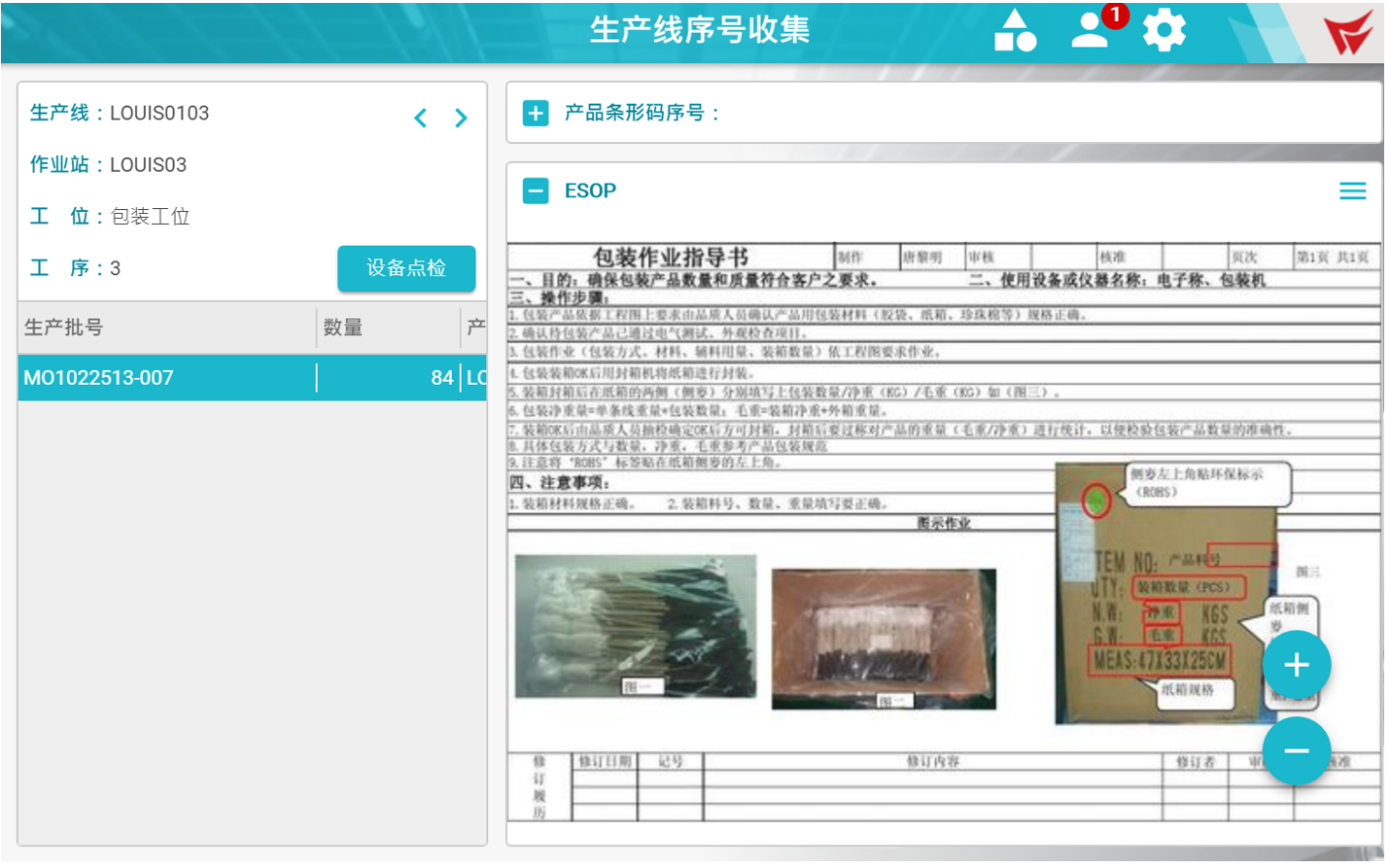The height and width of the screenshot is (868, 1390).
Task: Collapse the ESOP section
Action: point(536,191)
